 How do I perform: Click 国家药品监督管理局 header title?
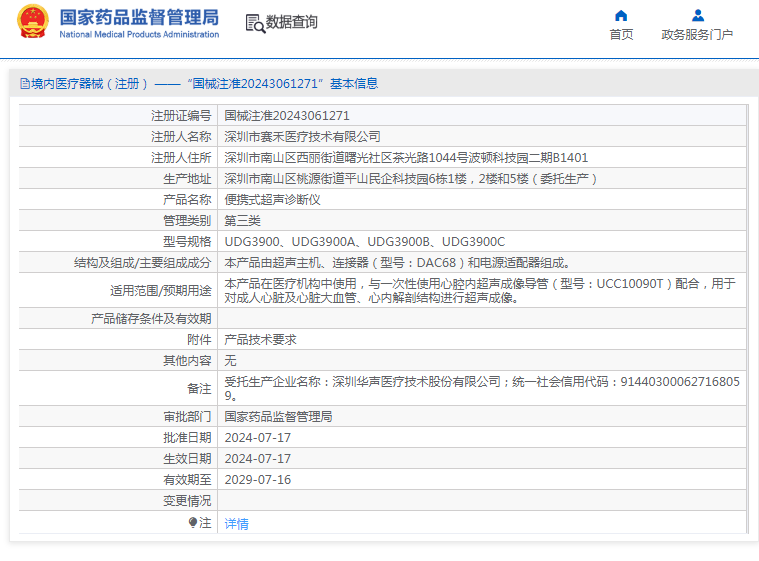click(x=139, y=17)
